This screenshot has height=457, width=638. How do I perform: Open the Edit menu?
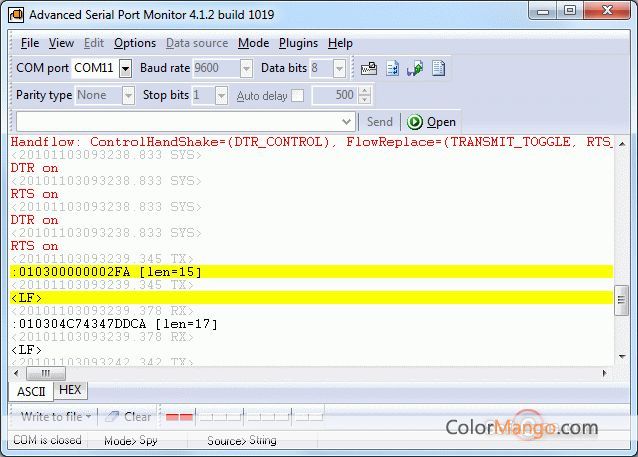[x=94, y=43]
